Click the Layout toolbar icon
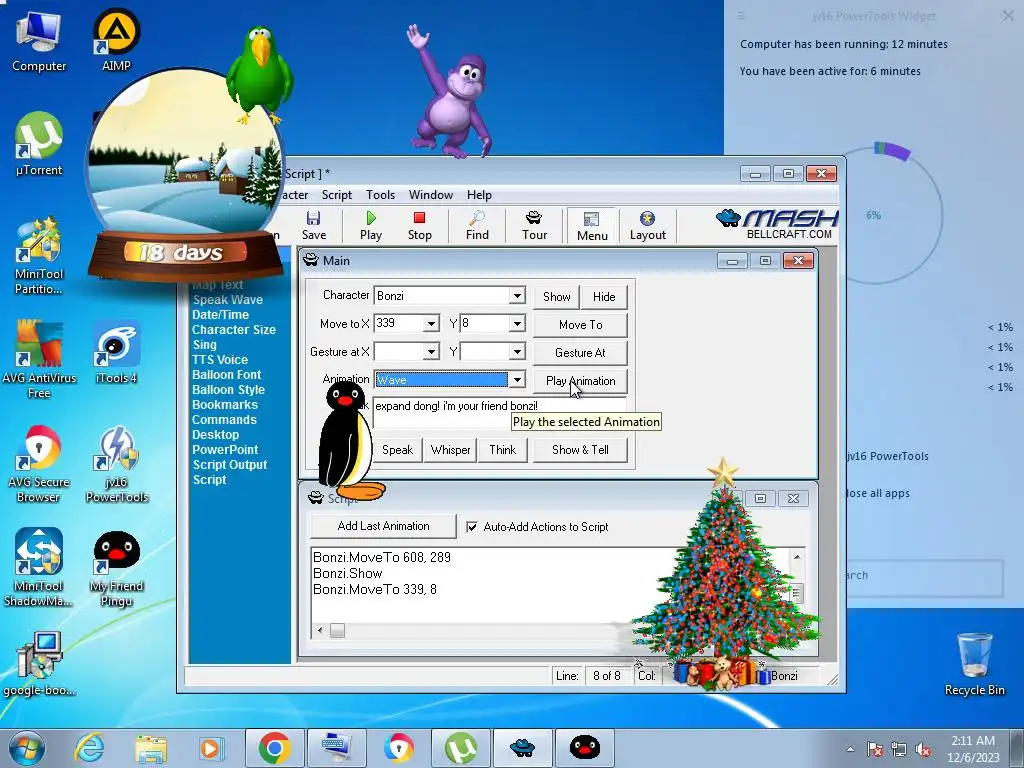Viewport: 1024px width, 768px height. pyautogui.click(x=647, y=225)
